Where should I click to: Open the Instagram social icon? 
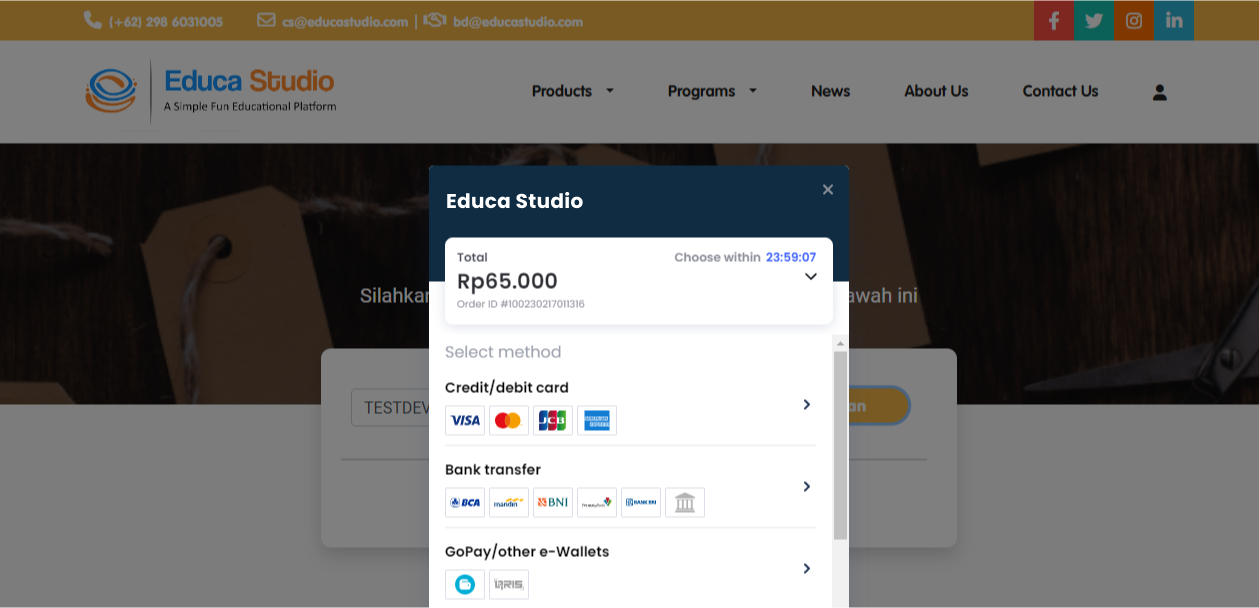[1134, 20]
